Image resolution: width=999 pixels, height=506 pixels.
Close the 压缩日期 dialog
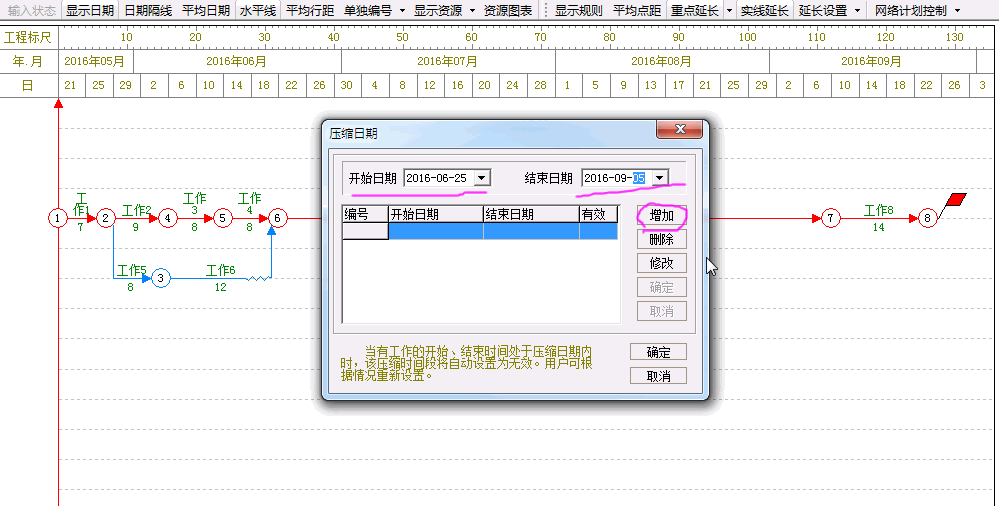point(680,129)
